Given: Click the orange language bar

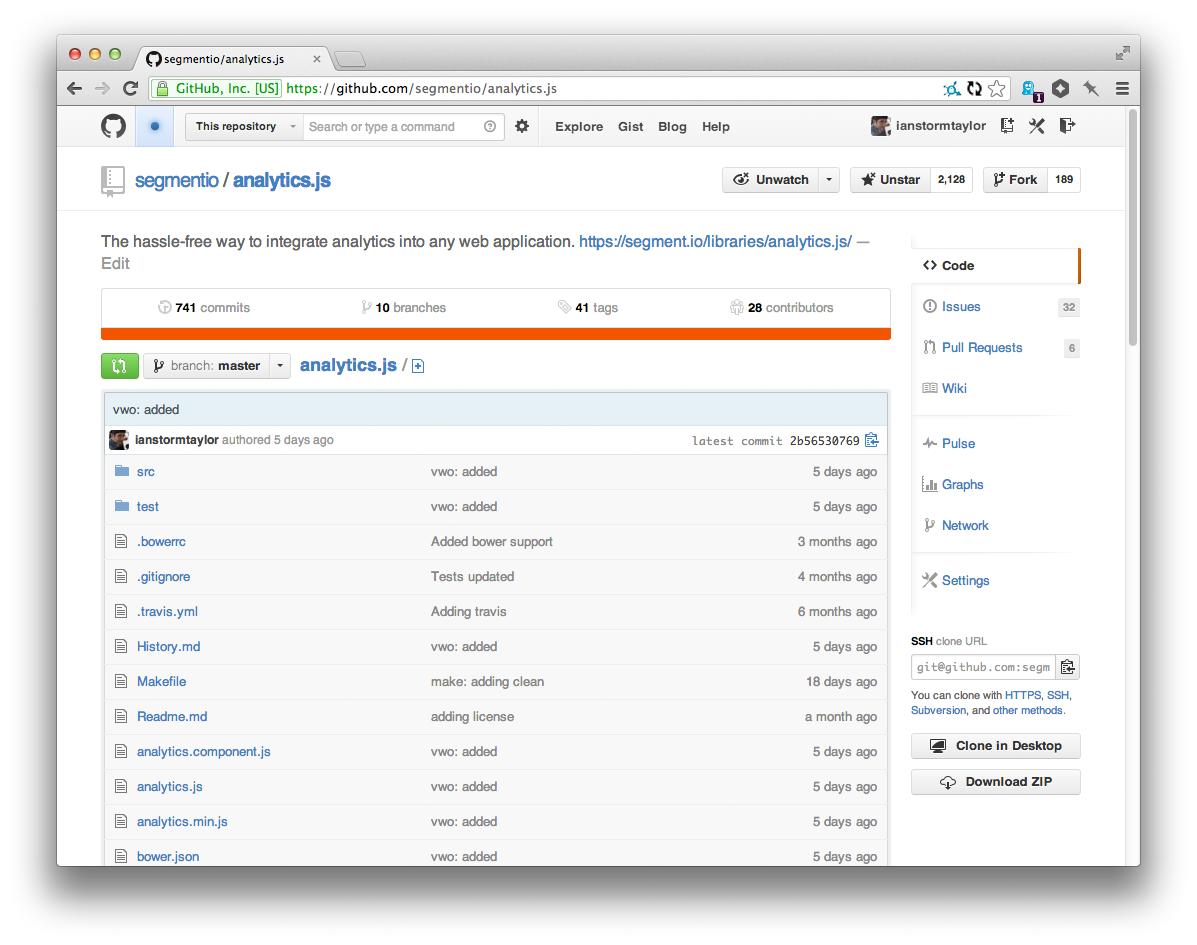Looking at the screenshot, I should (495, 334).
